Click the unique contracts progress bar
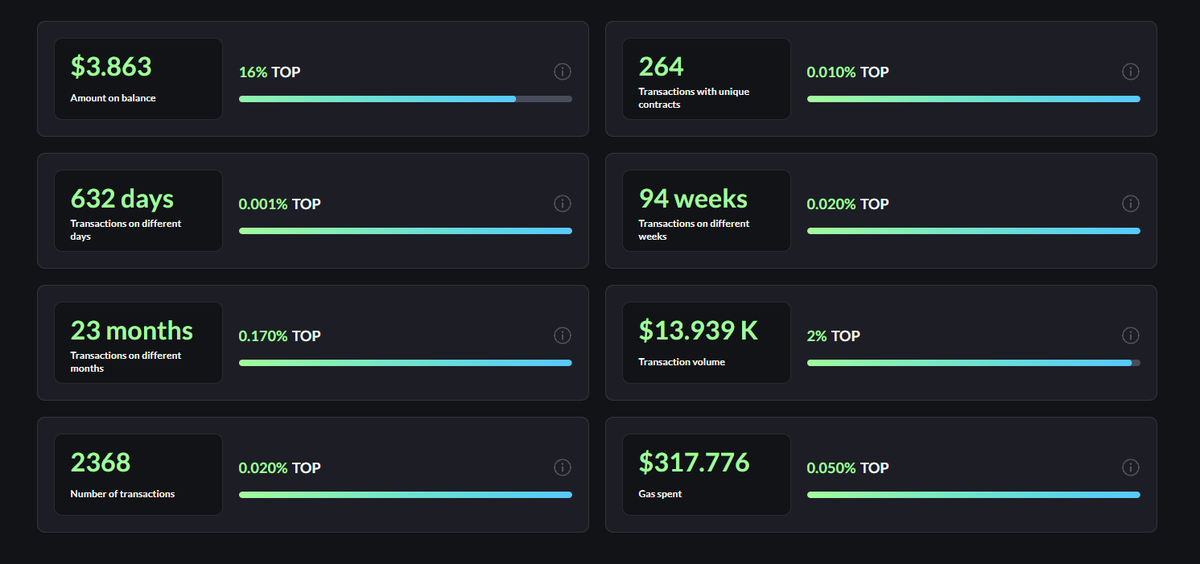Screen dimensions: 1200x564 point(973,99)
